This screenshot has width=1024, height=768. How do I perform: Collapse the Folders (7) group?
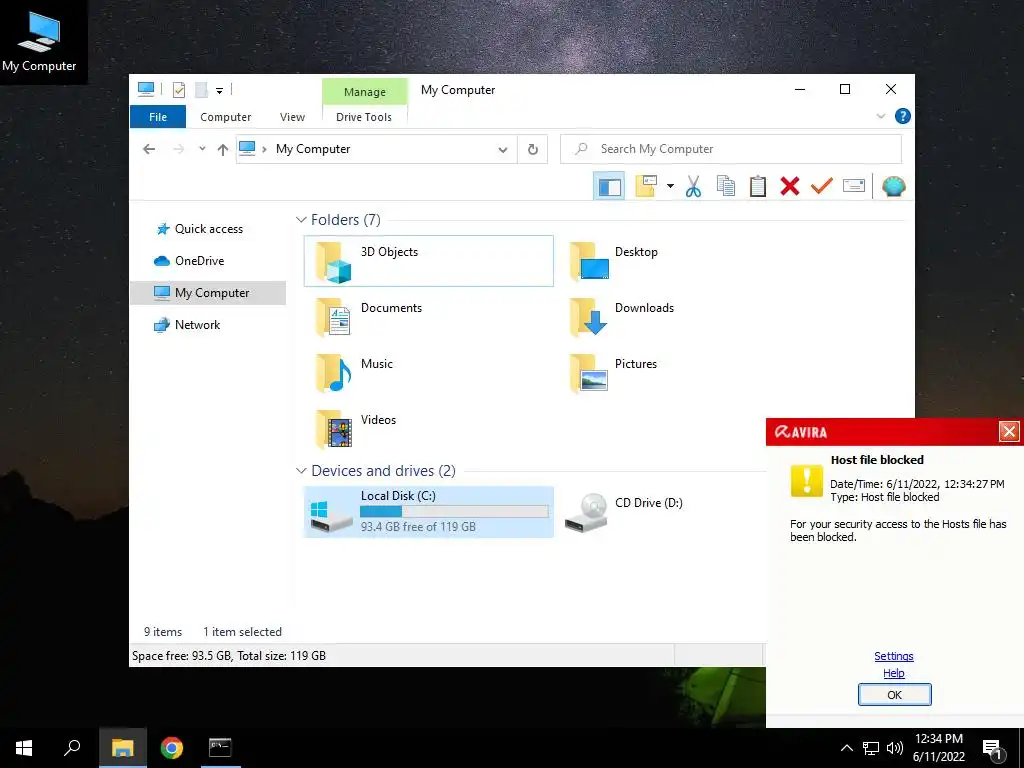301,220
